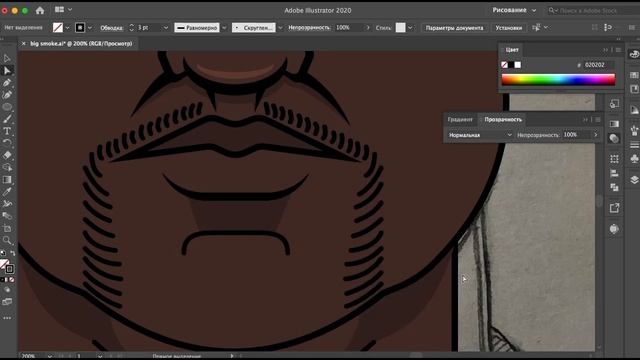Close the big smoke.ai document tab
640x360 pixels.
[x=23, y=44]
